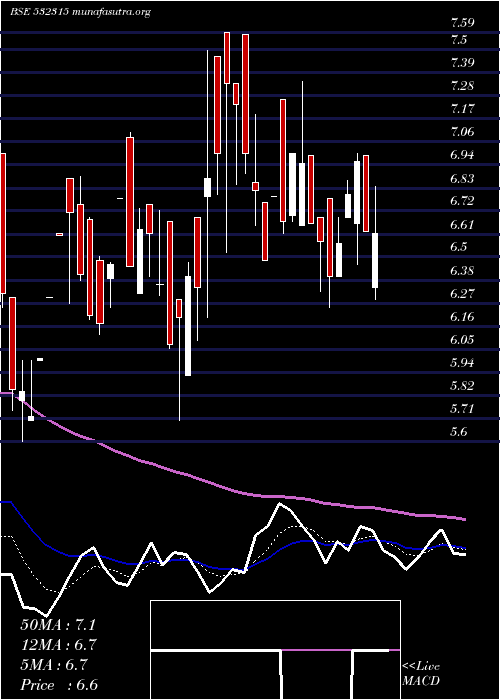This screenshot has height=700, width=500.
Task: Click the Price : 6.6 readout
Action: [x=59, y=685]
